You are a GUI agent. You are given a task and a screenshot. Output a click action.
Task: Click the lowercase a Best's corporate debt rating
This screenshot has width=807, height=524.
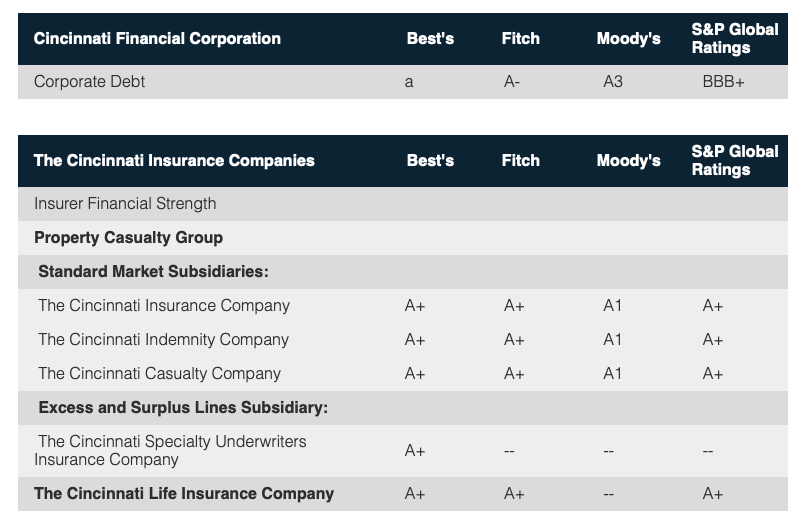(409, 82)
